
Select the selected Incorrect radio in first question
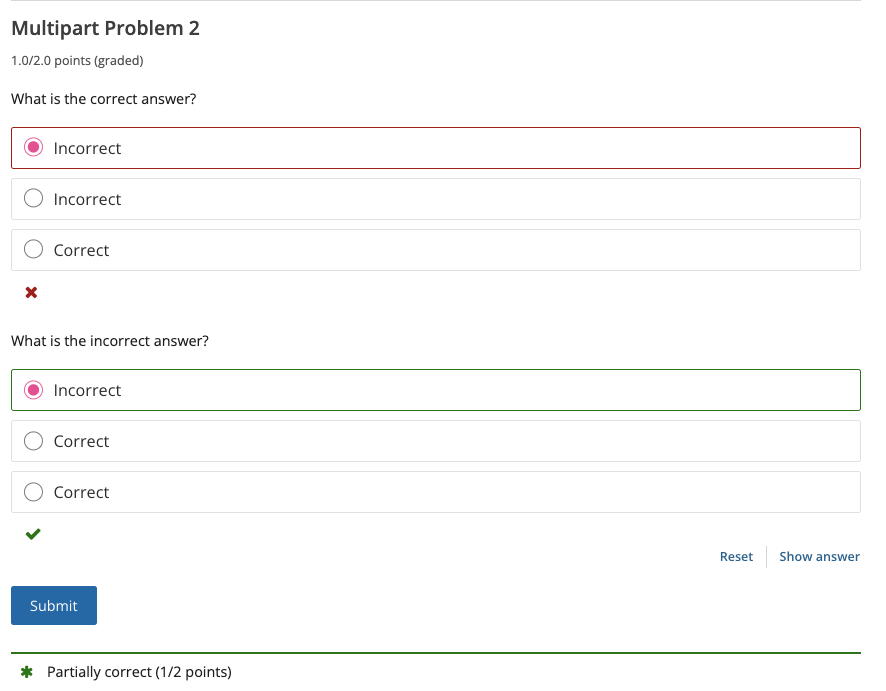33,148
